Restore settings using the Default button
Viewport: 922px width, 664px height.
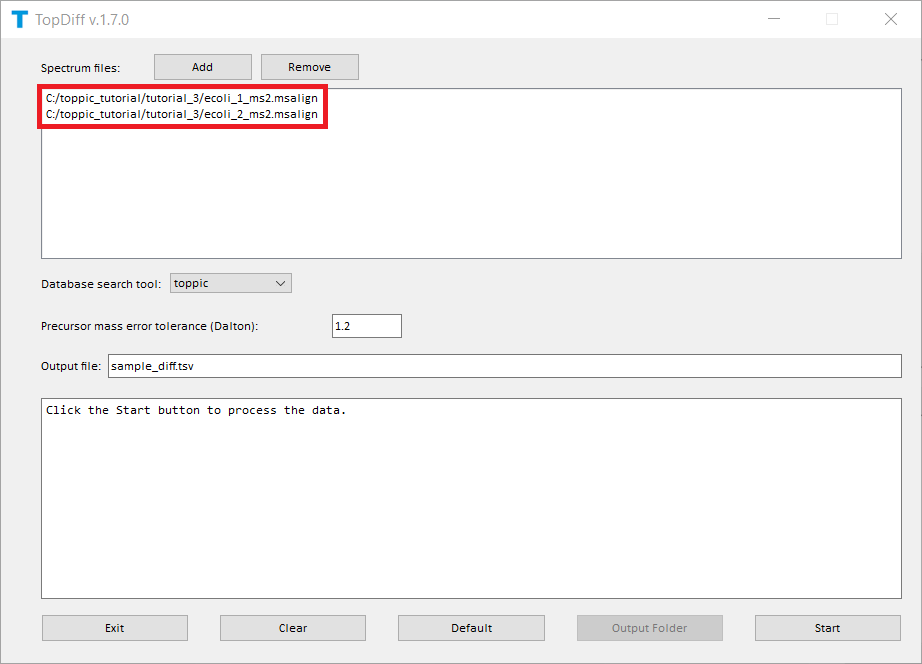[x=471, y=628]
